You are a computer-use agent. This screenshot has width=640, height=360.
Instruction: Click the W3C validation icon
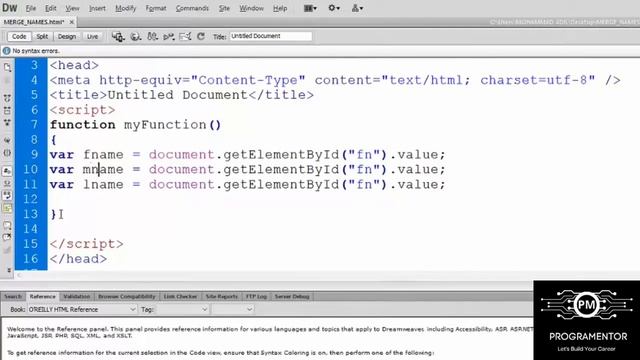pos(169,37)
